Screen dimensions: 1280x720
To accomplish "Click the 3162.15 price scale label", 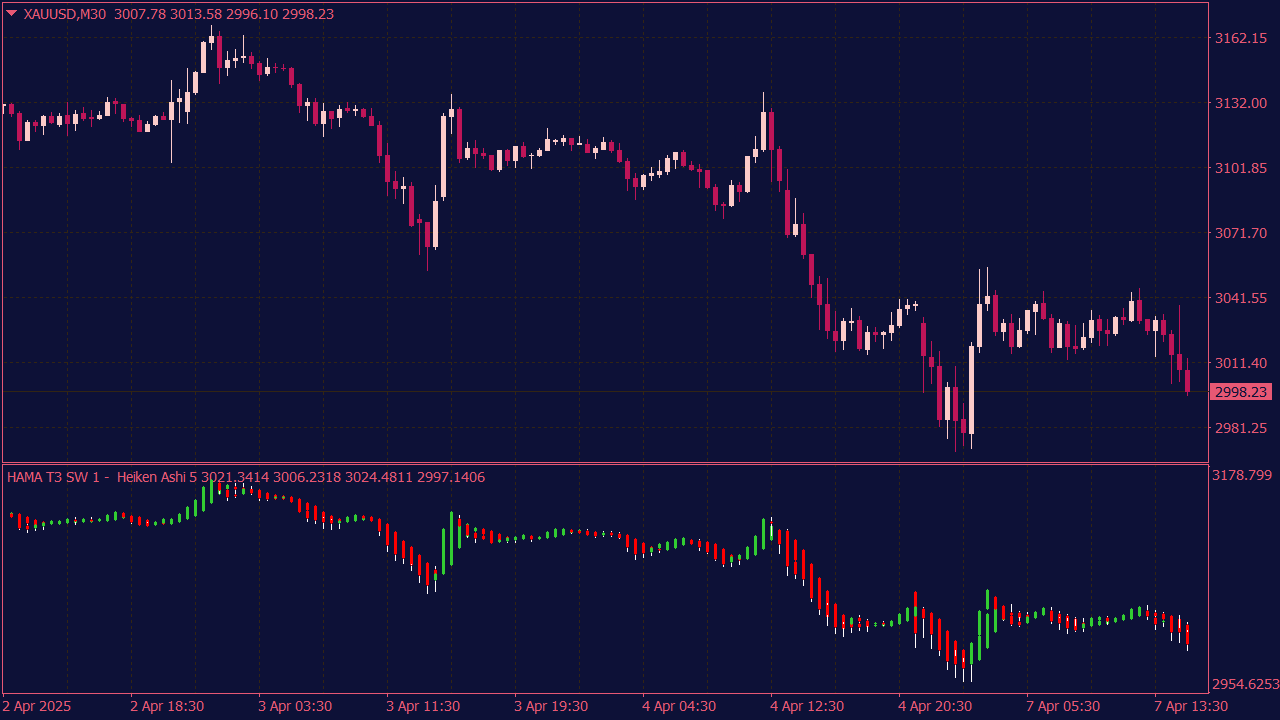I will pos(1240,38).
